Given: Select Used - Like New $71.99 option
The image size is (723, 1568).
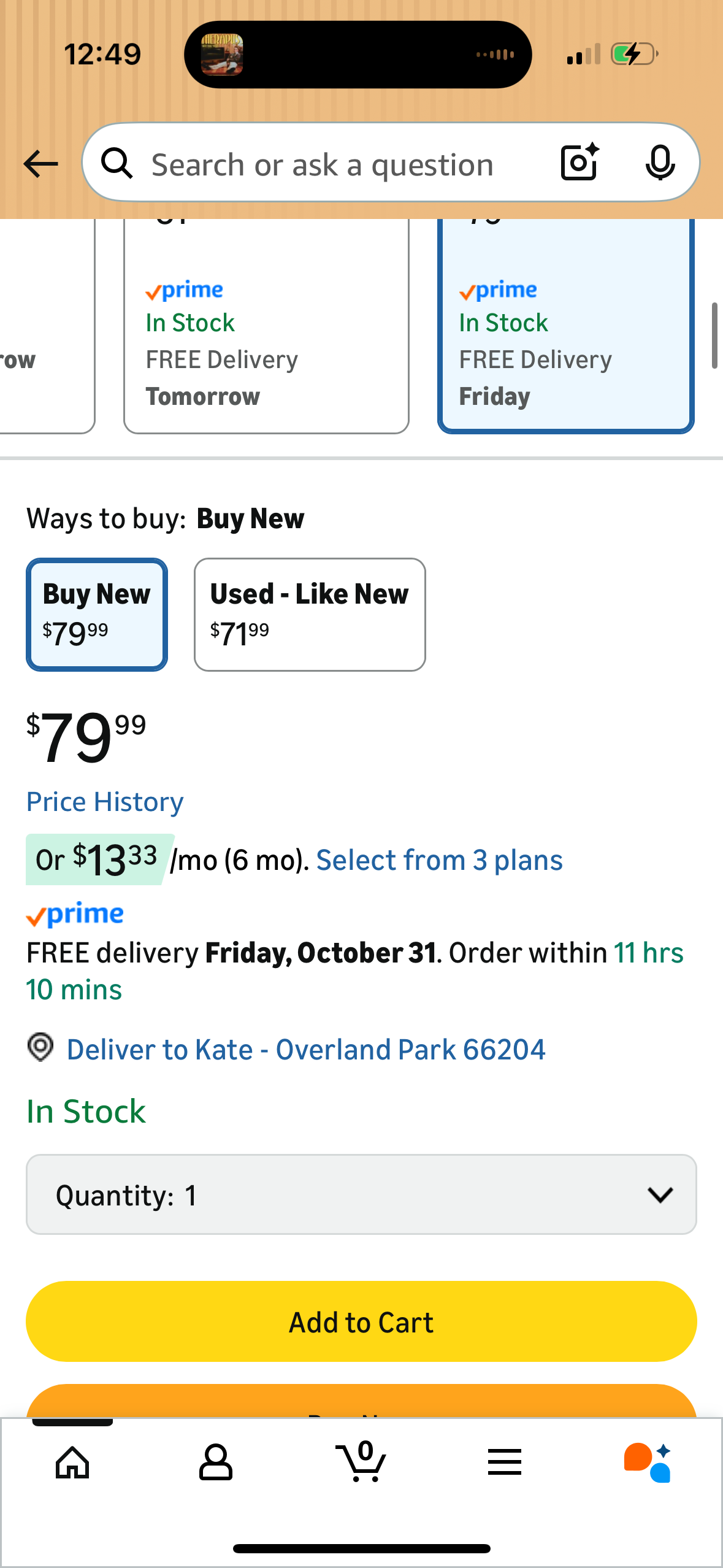Looking at the screenshot, I should (310, 614).
